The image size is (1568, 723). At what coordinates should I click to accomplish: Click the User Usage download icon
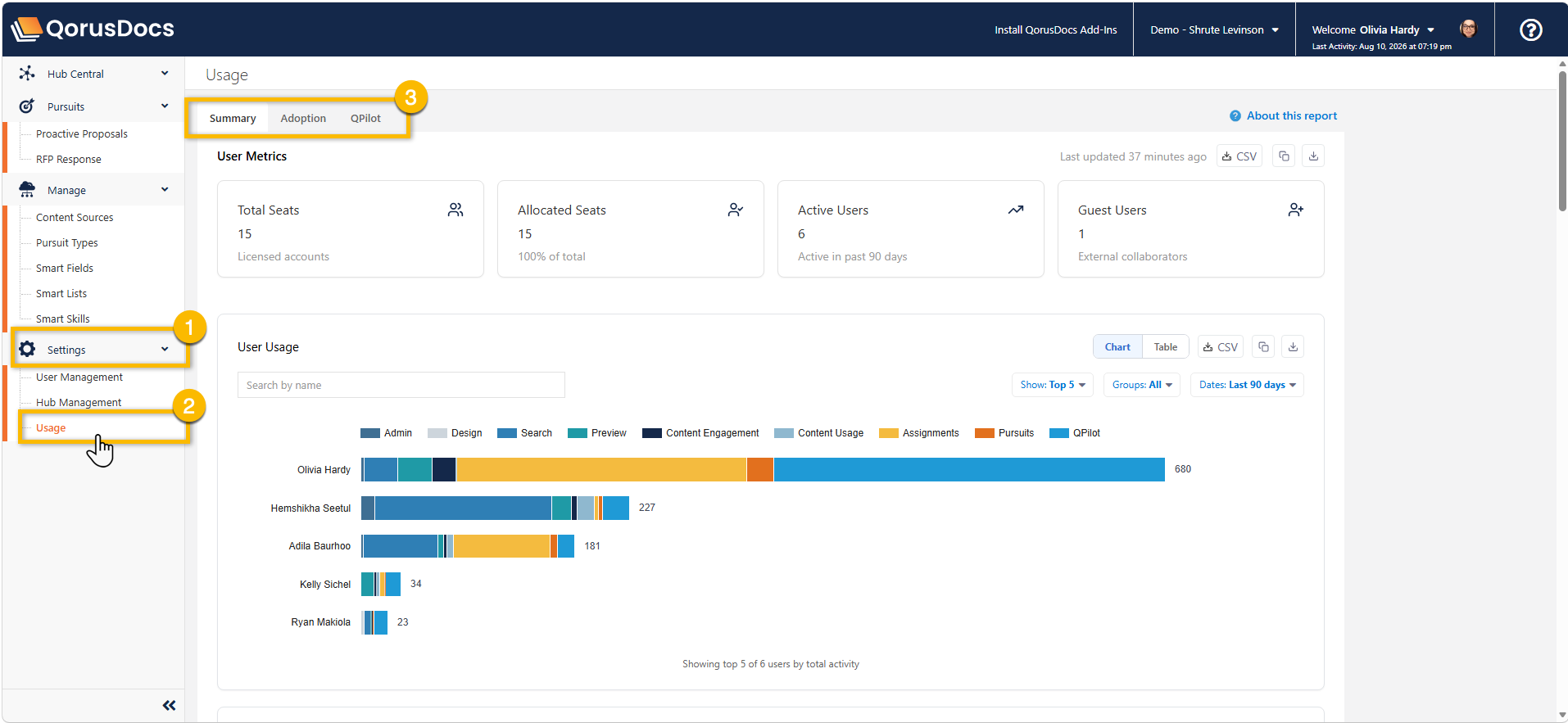pyautogui.click(x=1293, y=347)
